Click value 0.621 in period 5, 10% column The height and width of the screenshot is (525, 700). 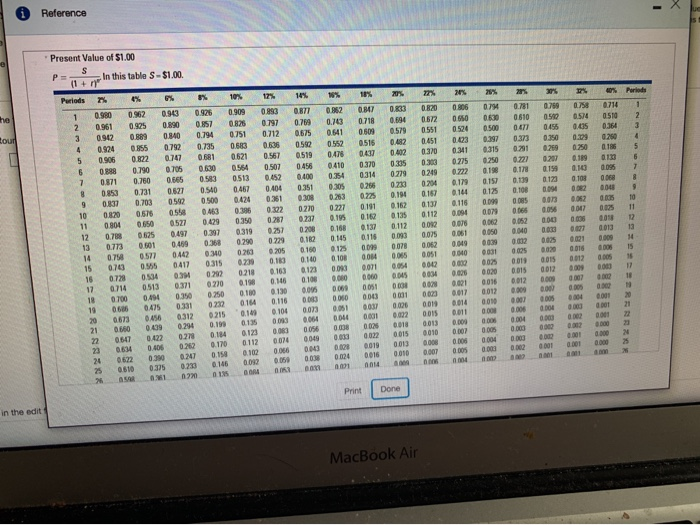pos(240,157)
